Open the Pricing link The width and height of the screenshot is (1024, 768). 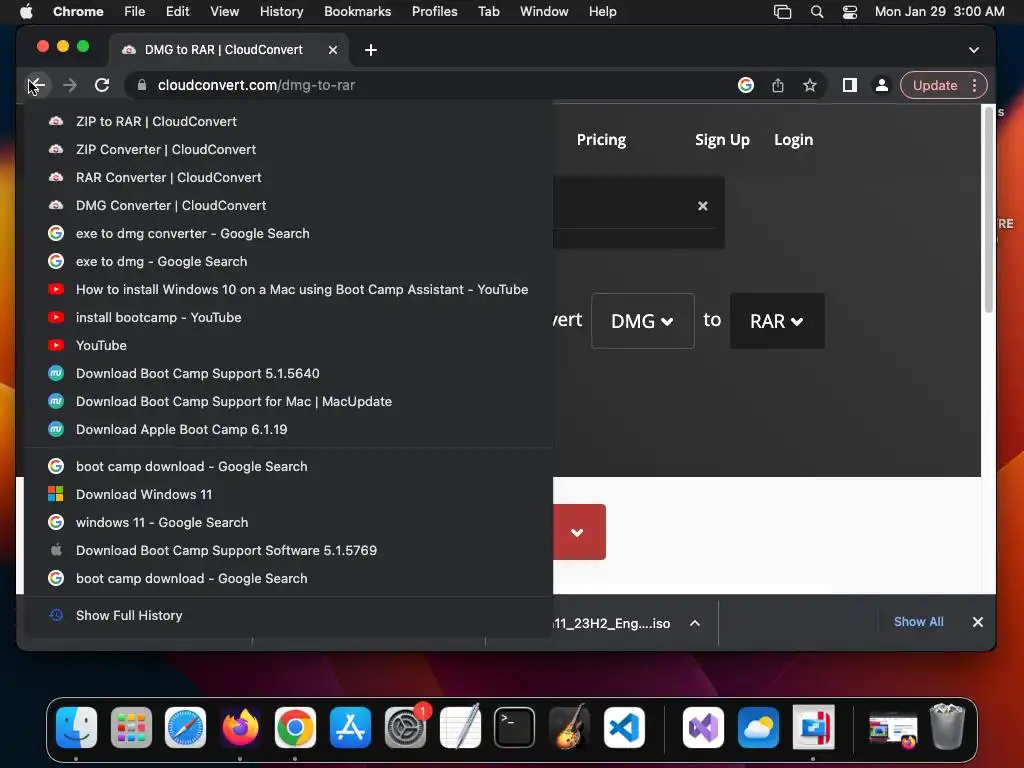coord(601,140)
